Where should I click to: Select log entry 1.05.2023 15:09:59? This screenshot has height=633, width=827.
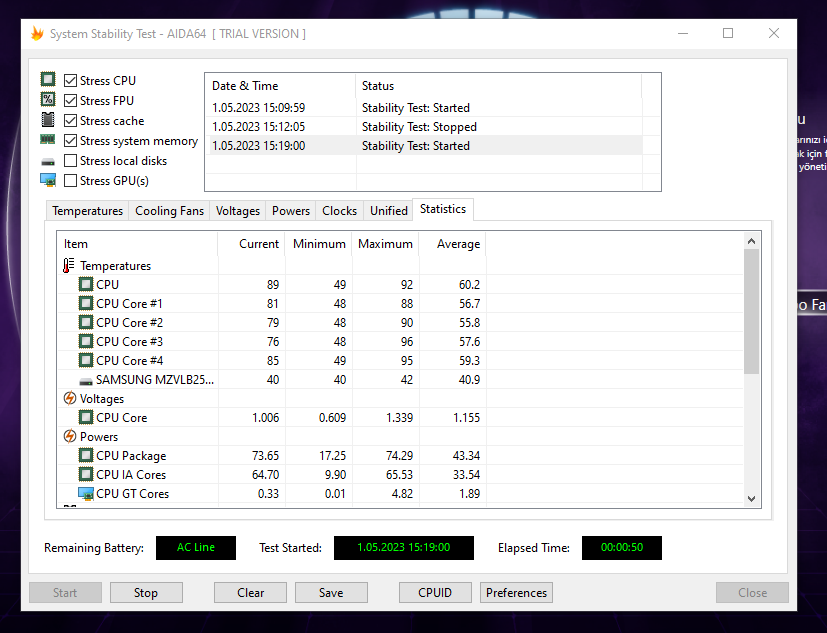click(426, 108)
